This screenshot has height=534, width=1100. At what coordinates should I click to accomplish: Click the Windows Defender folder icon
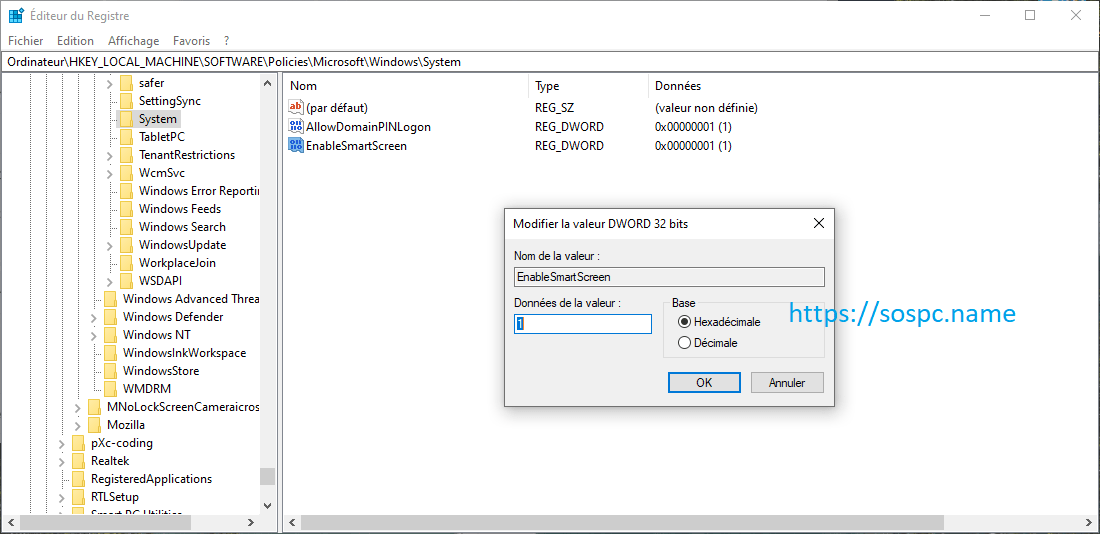tap(110, 317)
